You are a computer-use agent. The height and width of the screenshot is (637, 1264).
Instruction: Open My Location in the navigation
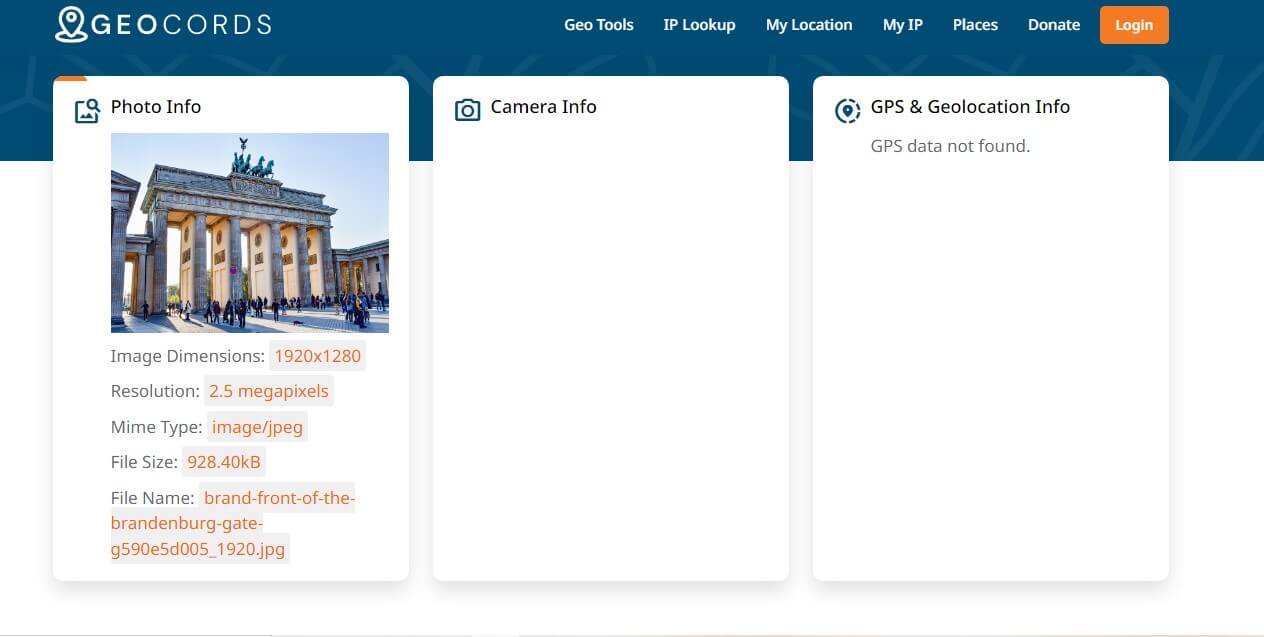[808, 25]
